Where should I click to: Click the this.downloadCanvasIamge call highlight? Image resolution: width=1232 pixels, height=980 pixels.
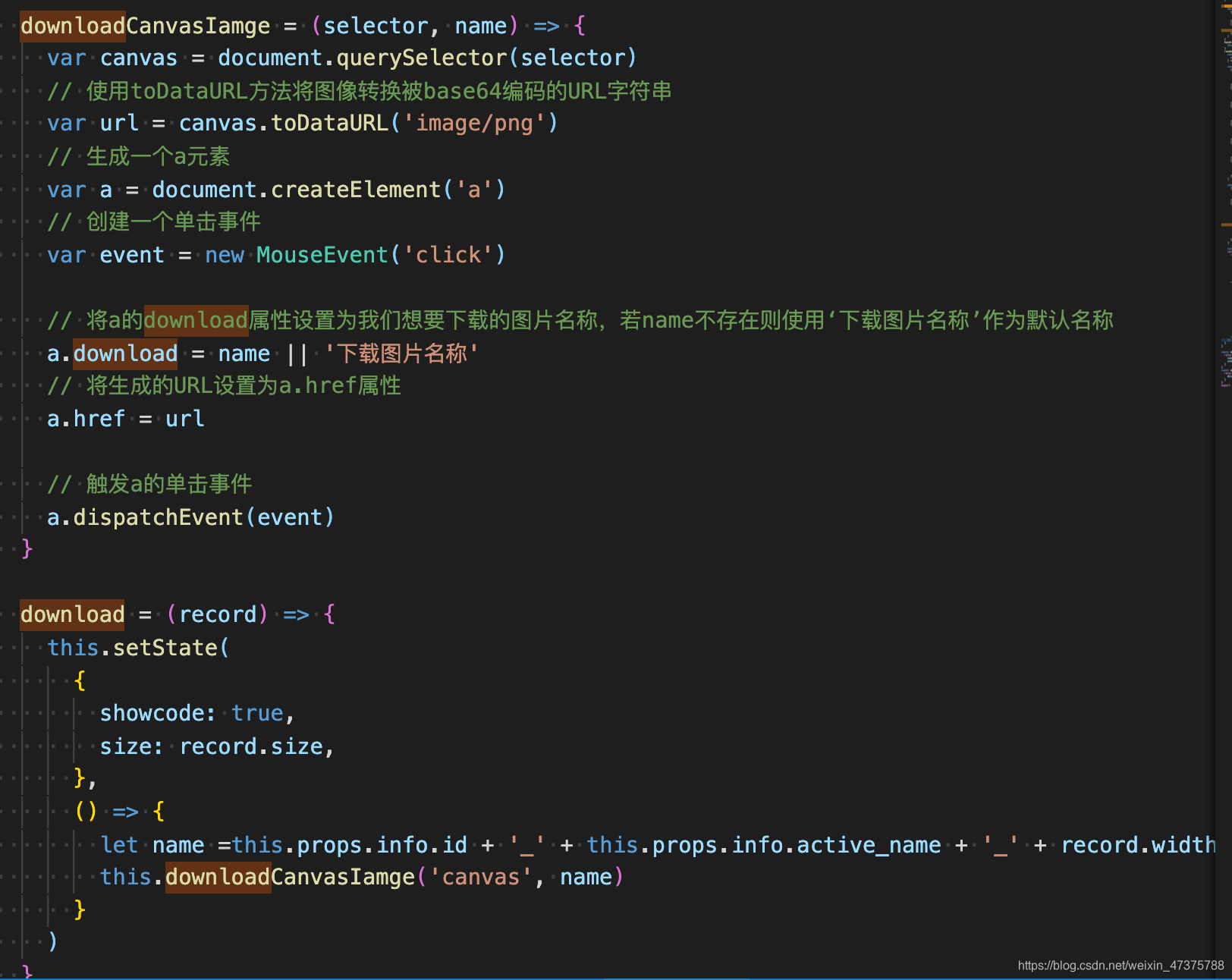point(217,877)
